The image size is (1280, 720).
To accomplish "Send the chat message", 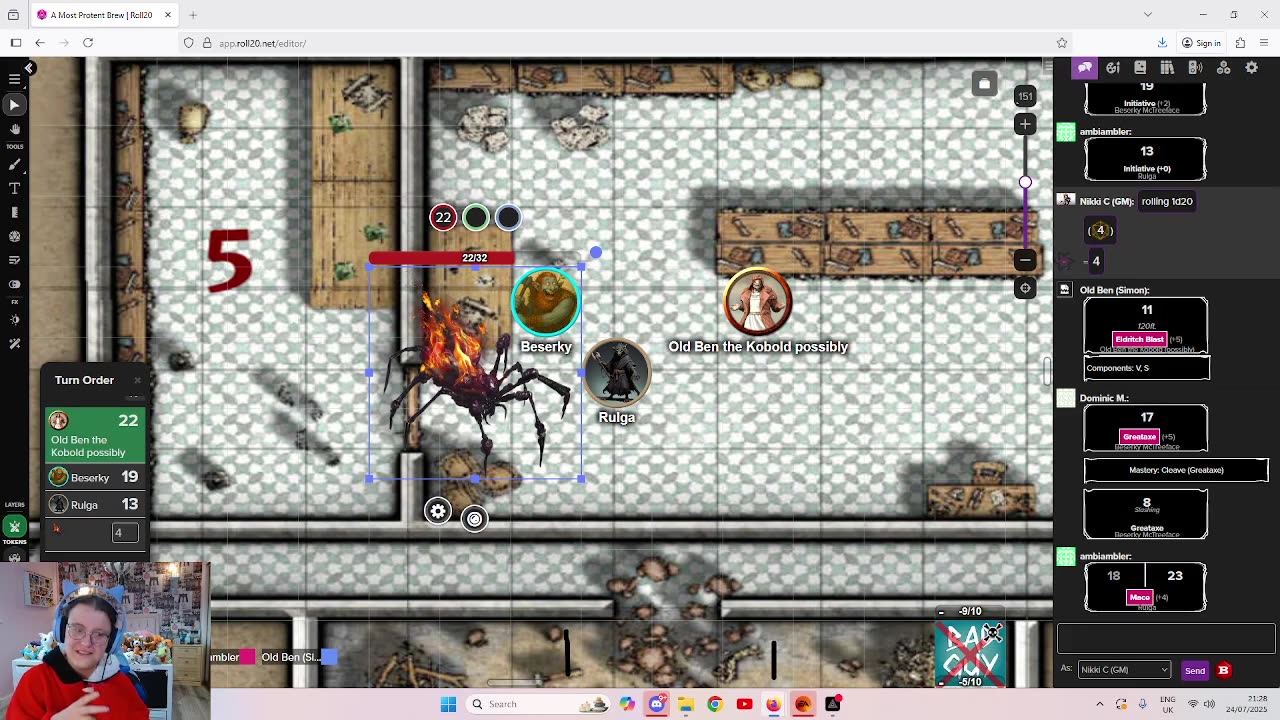I will coord(1195,671).
